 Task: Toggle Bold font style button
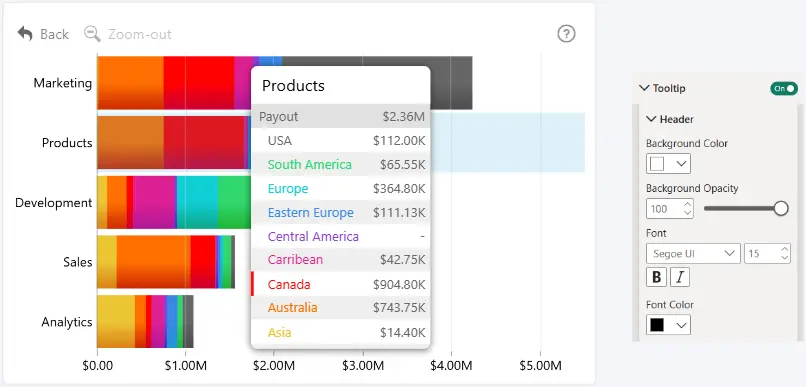(656, 277)
